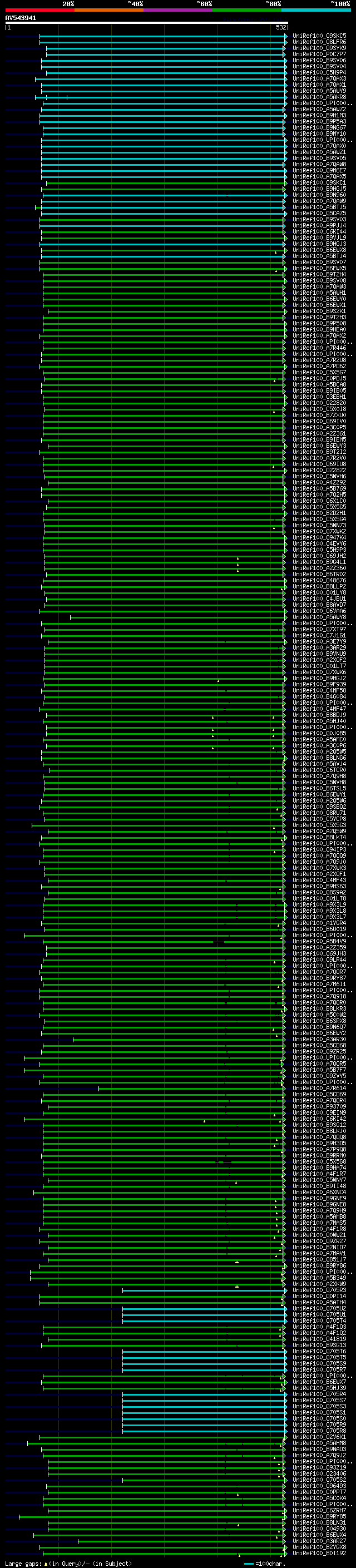
Task: Click the query end position 532
Action: tap(281, 27)
